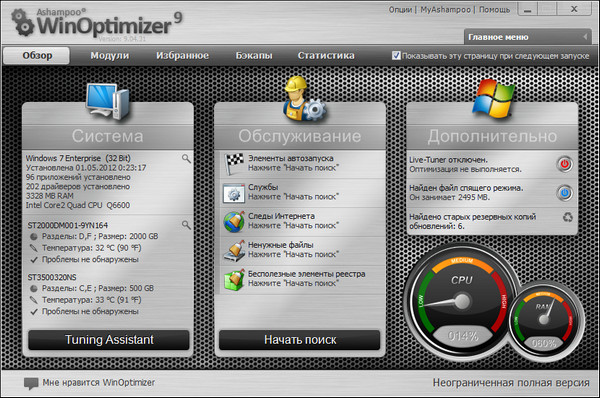Expand the Главное меню dropdown
The height and width of the screenshot is (398, 600).
point(528,37)
